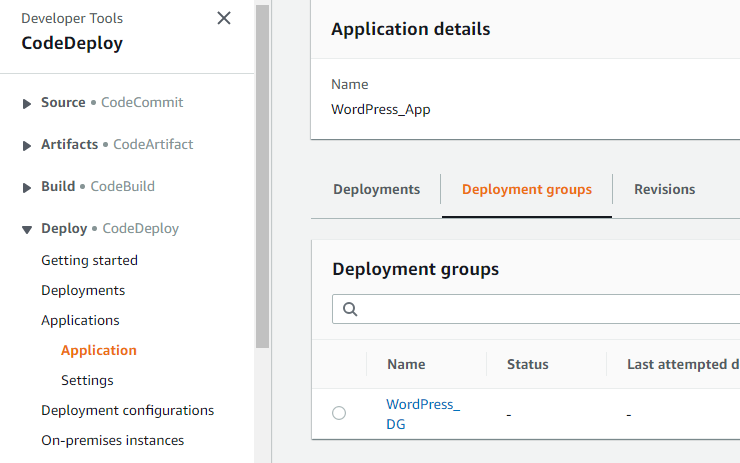Screen dimensions: 740x463
Task: Collapse the Deploy CodeDeploy section
Action: click(27, 229)
